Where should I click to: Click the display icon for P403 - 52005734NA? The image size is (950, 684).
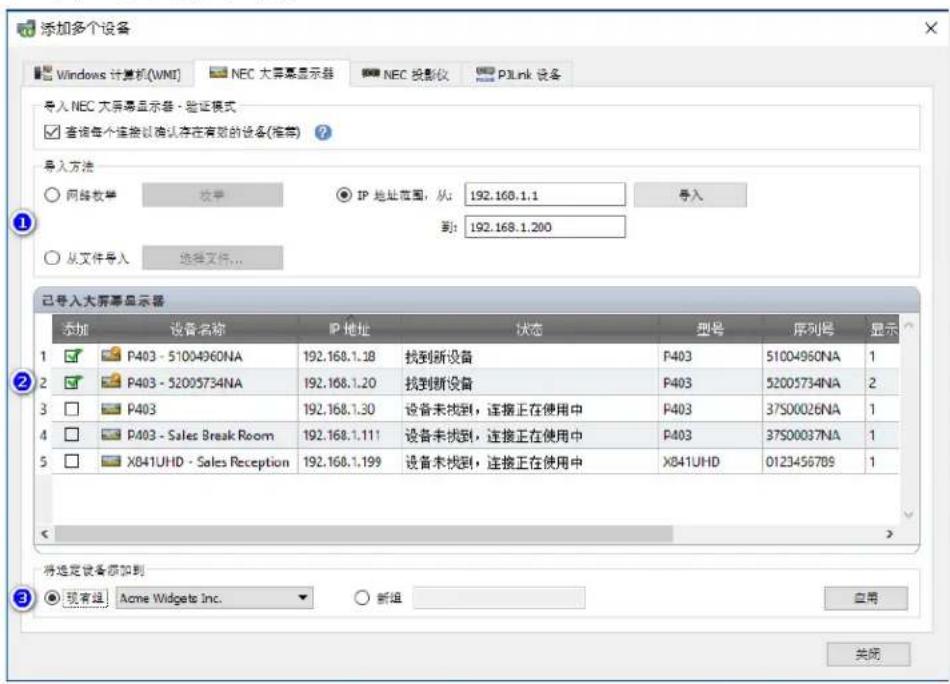[x=111, y=382]
